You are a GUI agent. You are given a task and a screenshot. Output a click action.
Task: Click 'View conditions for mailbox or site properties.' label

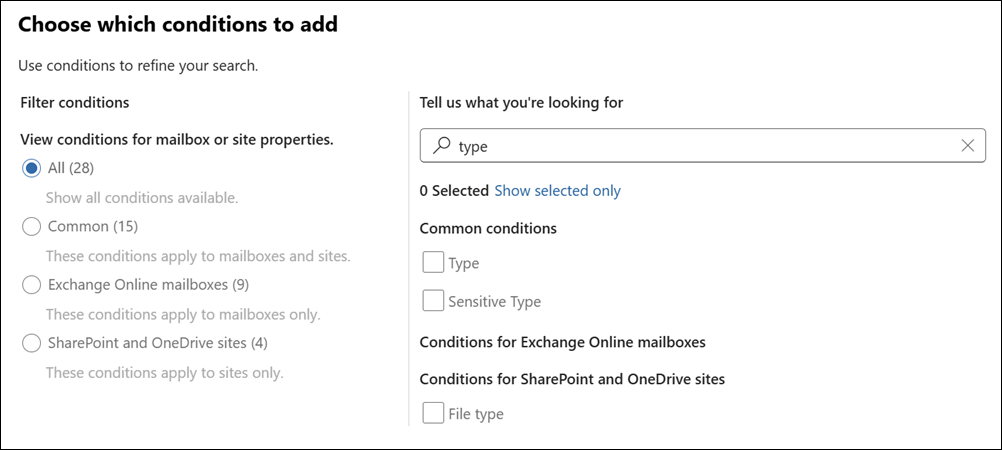coord(177,139)
